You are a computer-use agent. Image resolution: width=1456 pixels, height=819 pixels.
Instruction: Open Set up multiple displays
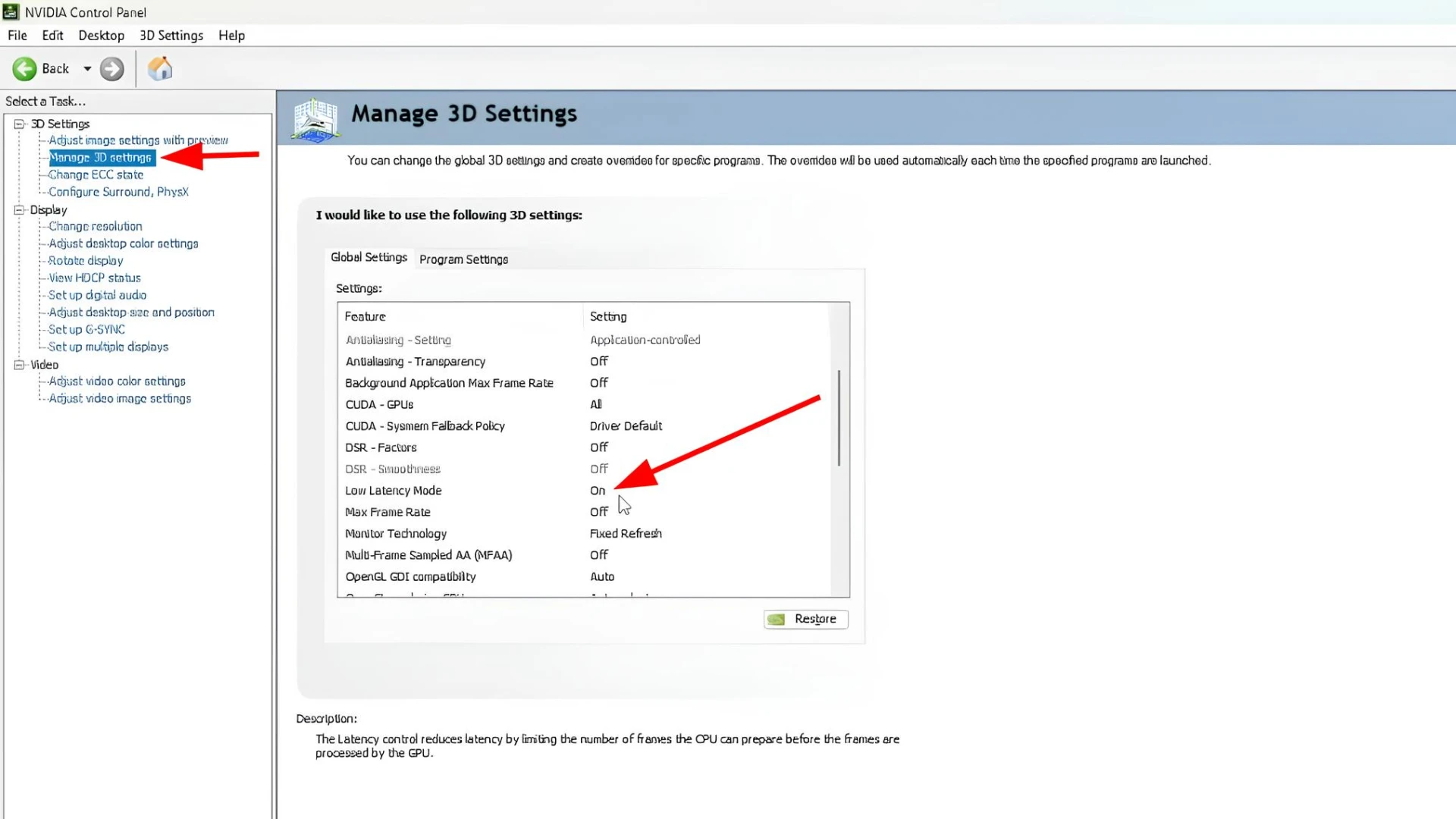[108, 347]
